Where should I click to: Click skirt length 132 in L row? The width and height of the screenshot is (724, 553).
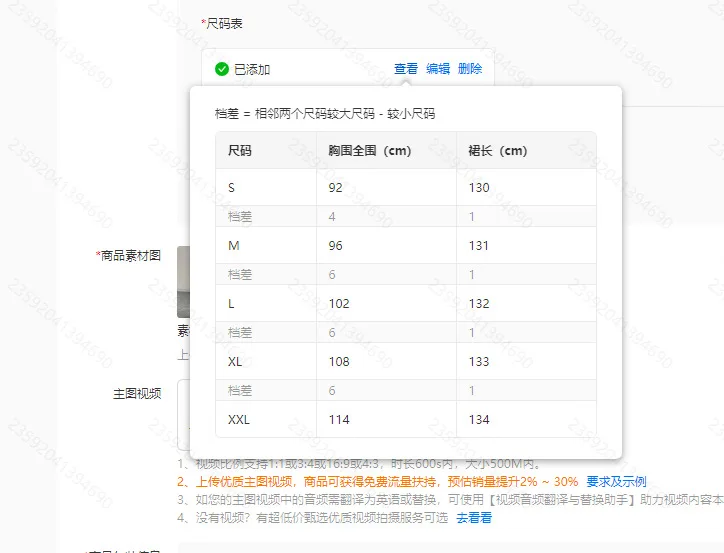(479, 304)
